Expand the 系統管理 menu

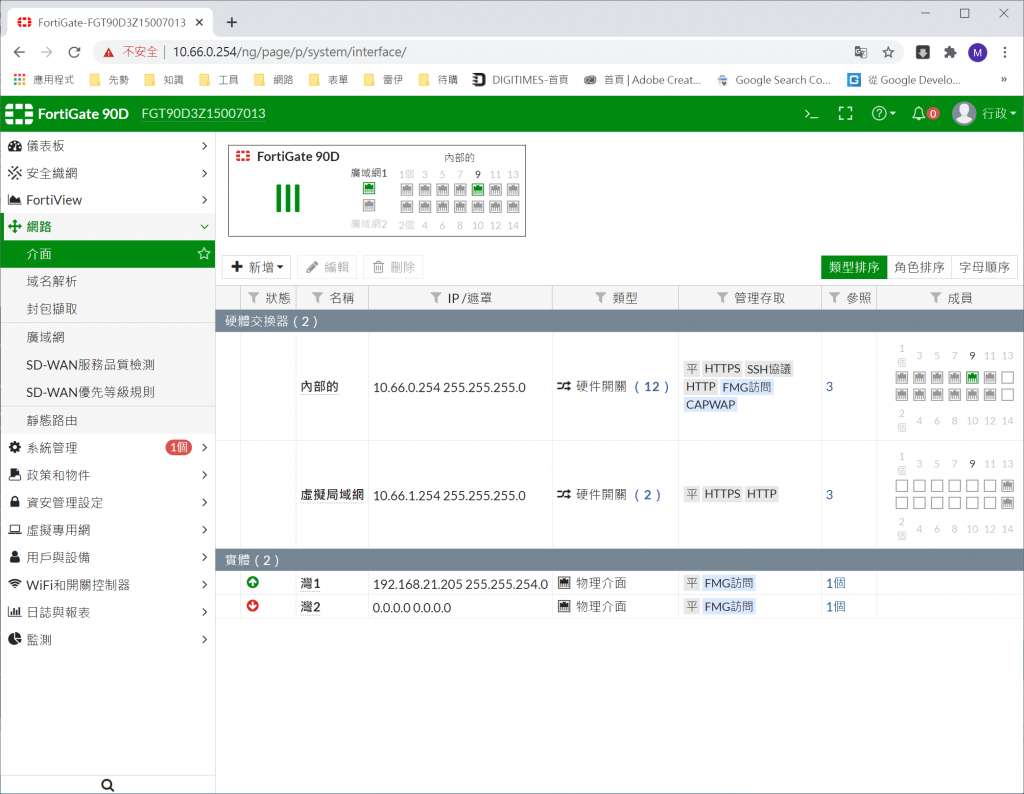click(107, 447)
